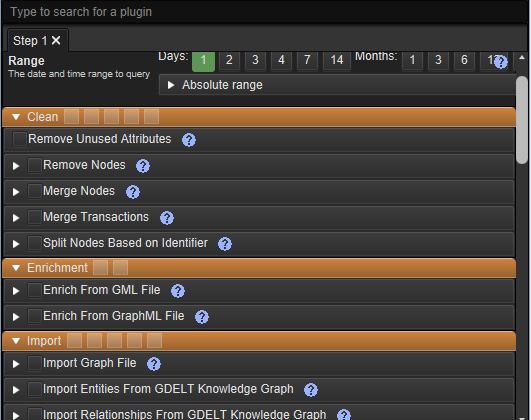Collapse the Enrichment category
Viewport: 531px width, 420px height.
click(16, 268)
